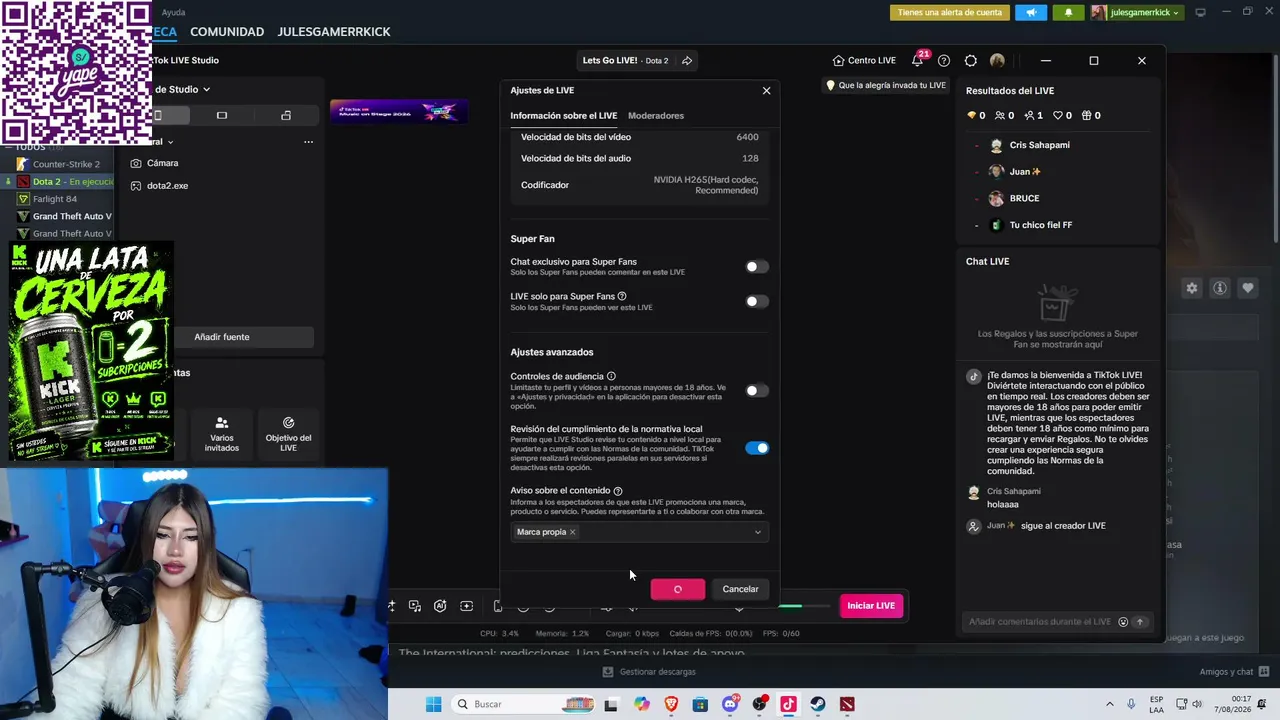The height and width of the screenshot is (720, 1280).
Task: Open Varios invitados option
Action: (x=222, y=435)
